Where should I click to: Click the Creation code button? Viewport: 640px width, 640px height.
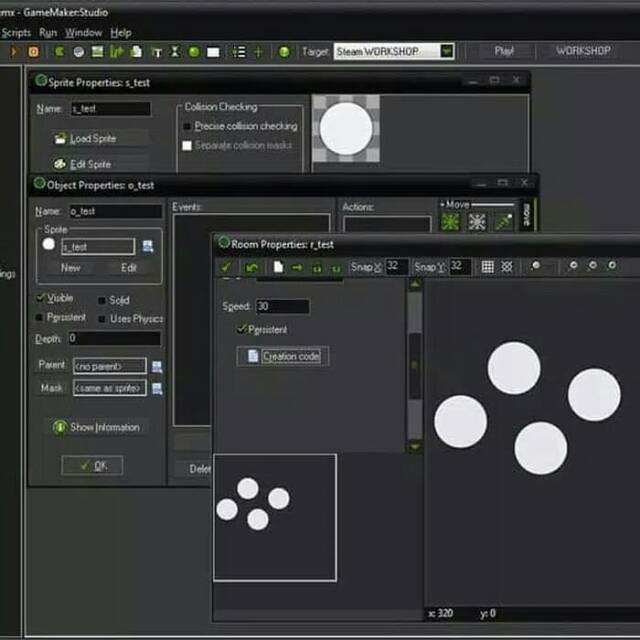283,356
